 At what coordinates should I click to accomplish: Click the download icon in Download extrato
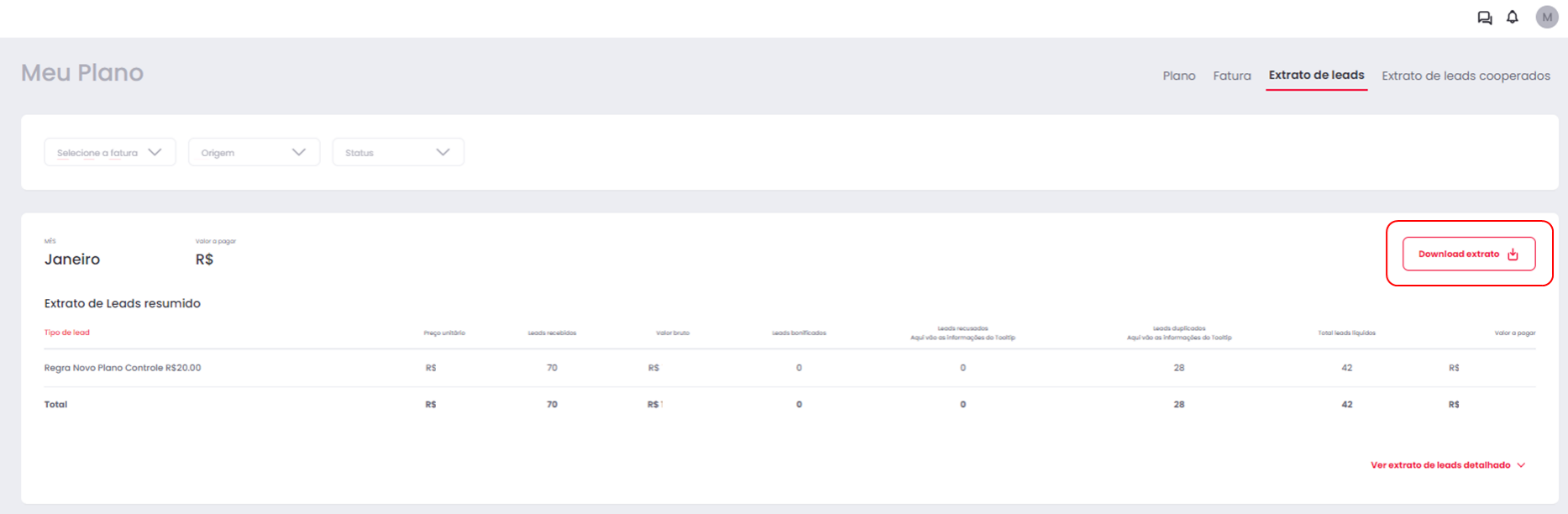pyautogui.click(x=1513, y=254)
